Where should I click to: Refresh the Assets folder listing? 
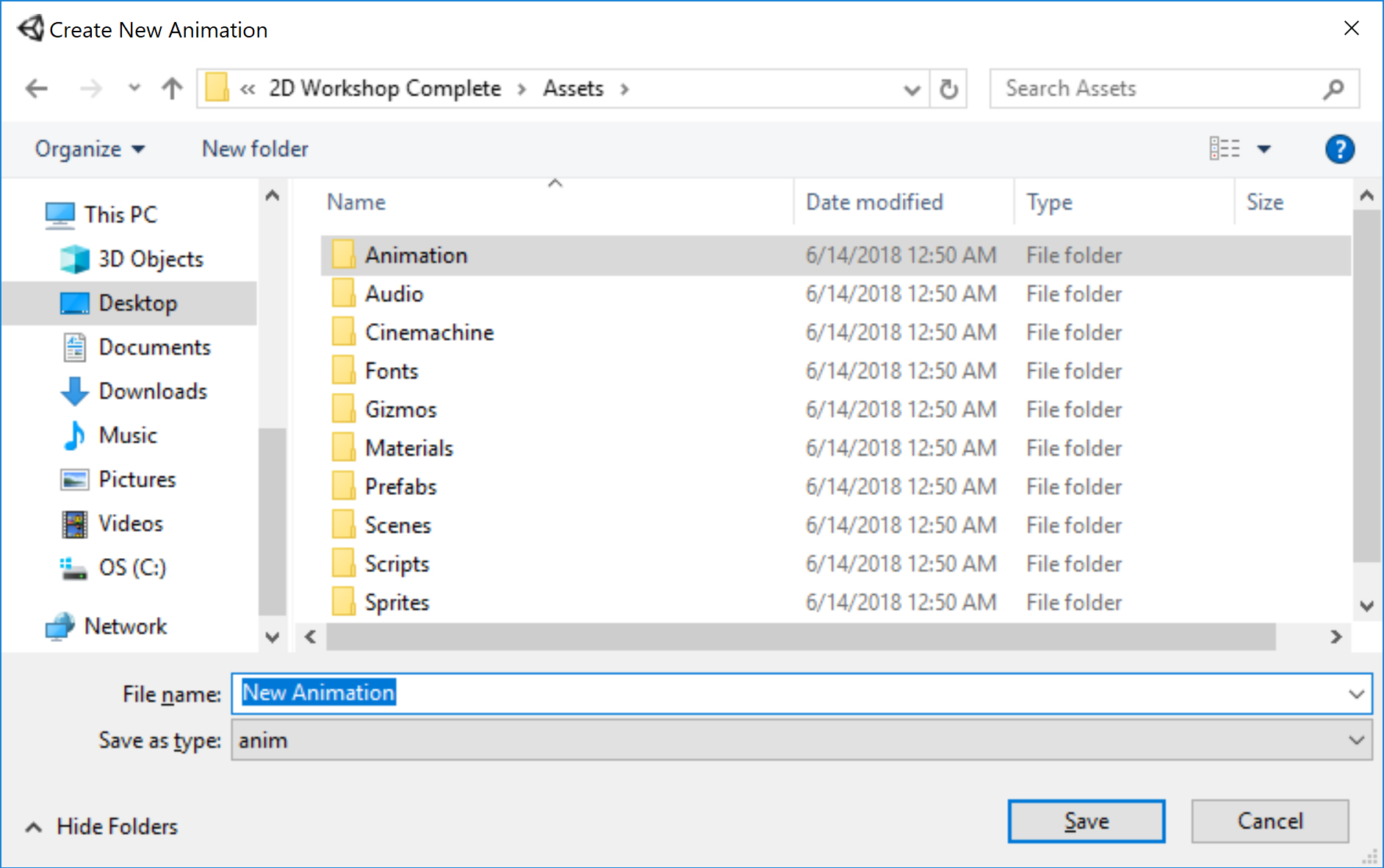pyautogui.click(x=948, y=89)
